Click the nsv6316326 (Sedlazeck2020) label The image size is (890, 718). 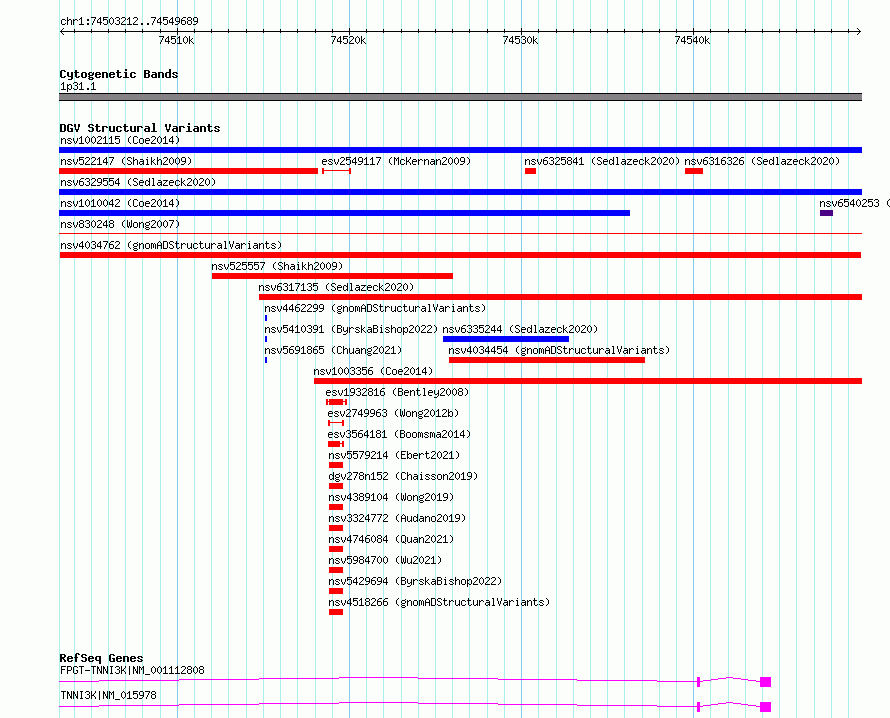(x=762, y=161)
